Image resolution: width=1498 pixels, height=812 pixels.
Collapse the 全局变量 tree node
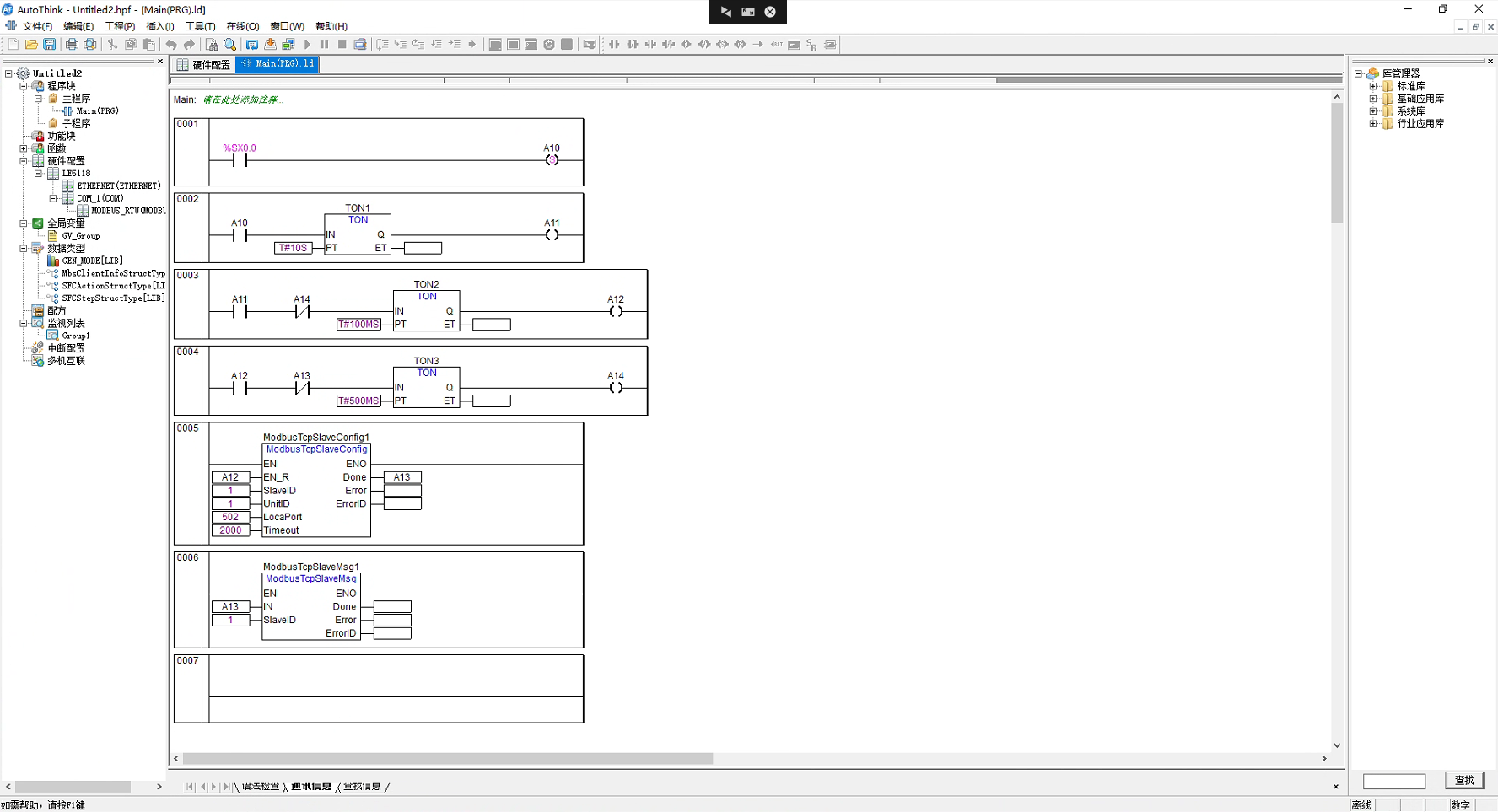pos(24,223)
